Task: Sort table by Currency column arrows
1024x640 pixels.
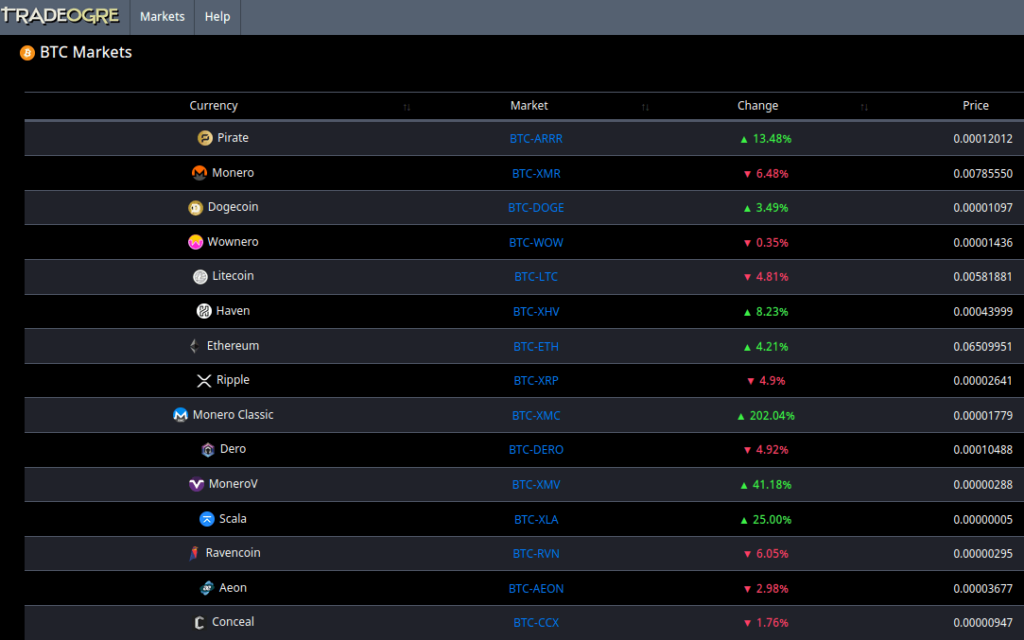Action: [x=407, y=107]
